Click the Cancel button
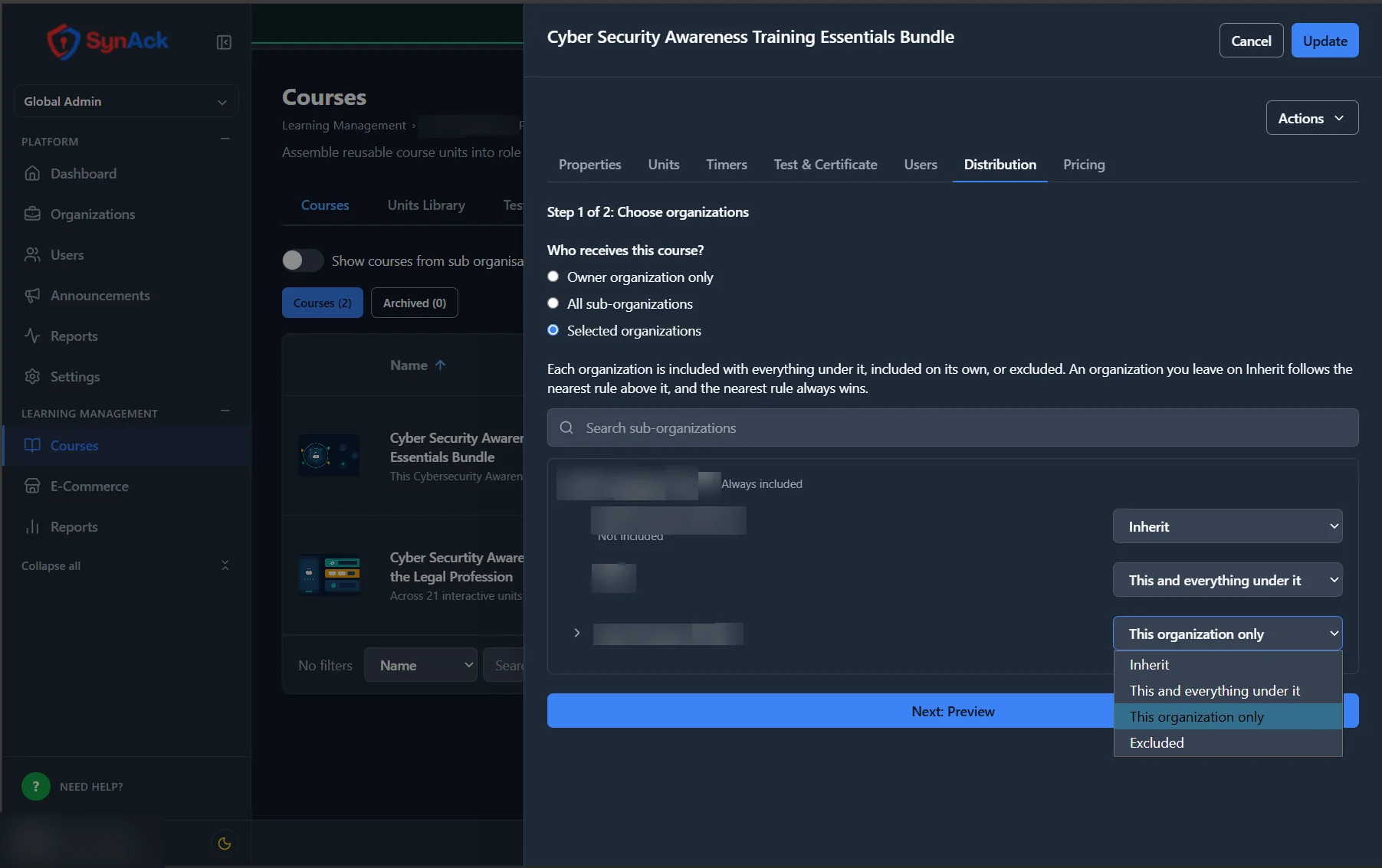Viewport: 1382px width, 868px height. pos(1251,41)
